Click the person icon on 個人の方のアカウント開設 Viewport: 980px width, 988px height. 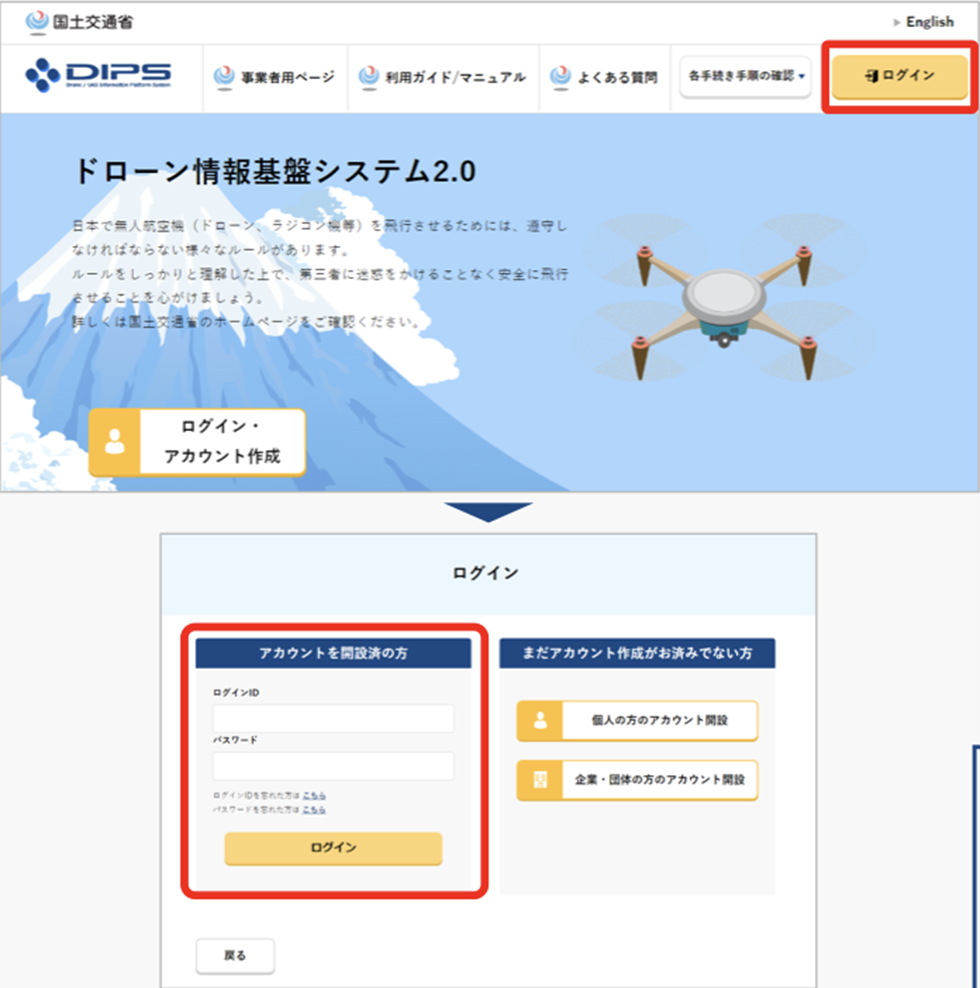pyautogui.click(x=540, y=721)
